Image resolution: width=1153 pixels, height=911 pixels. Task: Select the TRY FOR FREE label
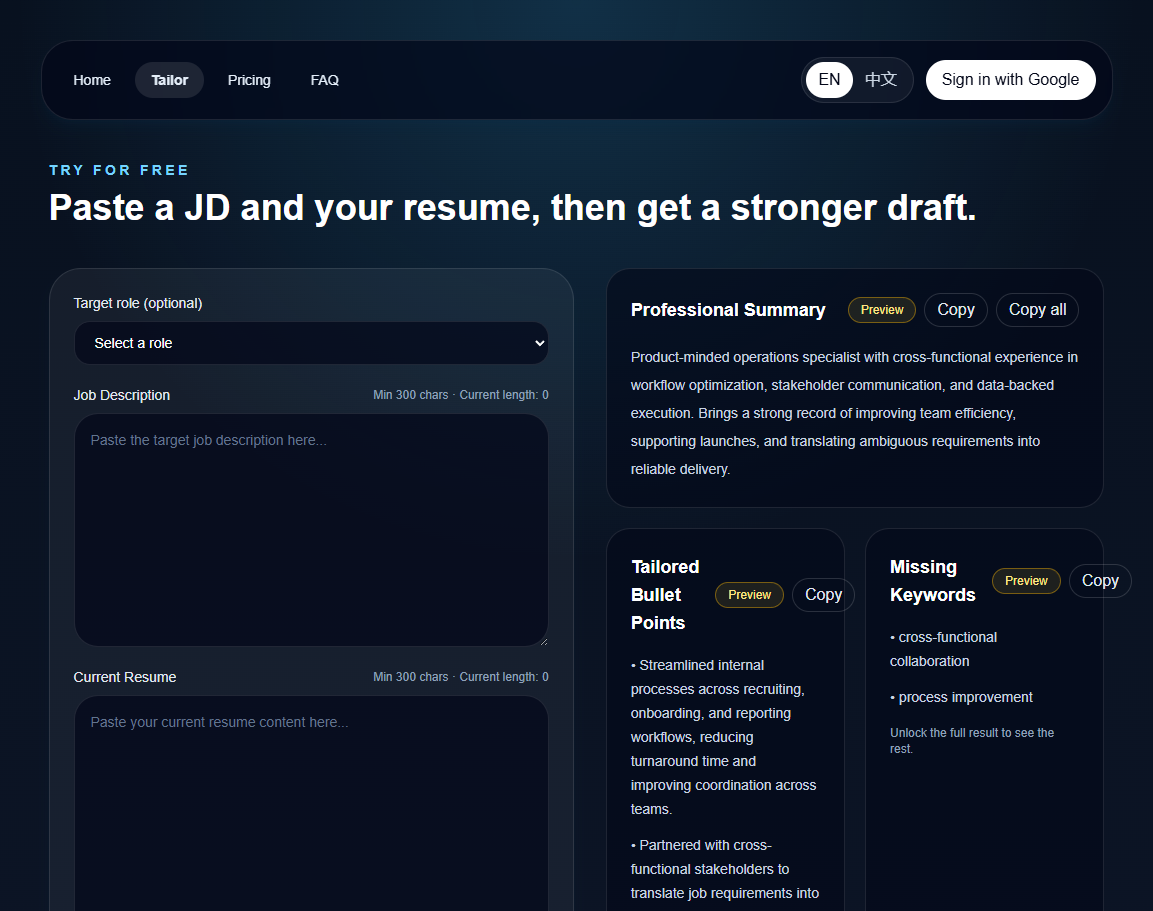(x=119, y=169)
